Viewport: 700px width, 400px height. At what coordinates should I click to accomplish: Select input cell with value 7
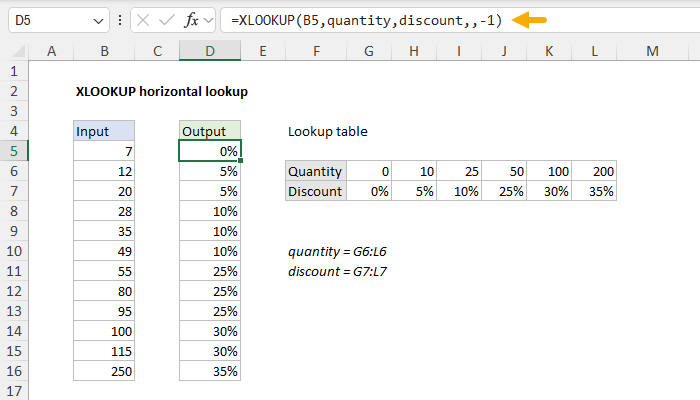pyautogui.click(x=104, y=151)
